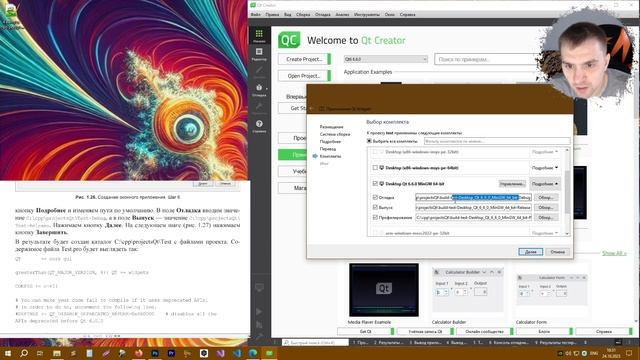
Task: Click the kit filter input field
Action: 497,141
